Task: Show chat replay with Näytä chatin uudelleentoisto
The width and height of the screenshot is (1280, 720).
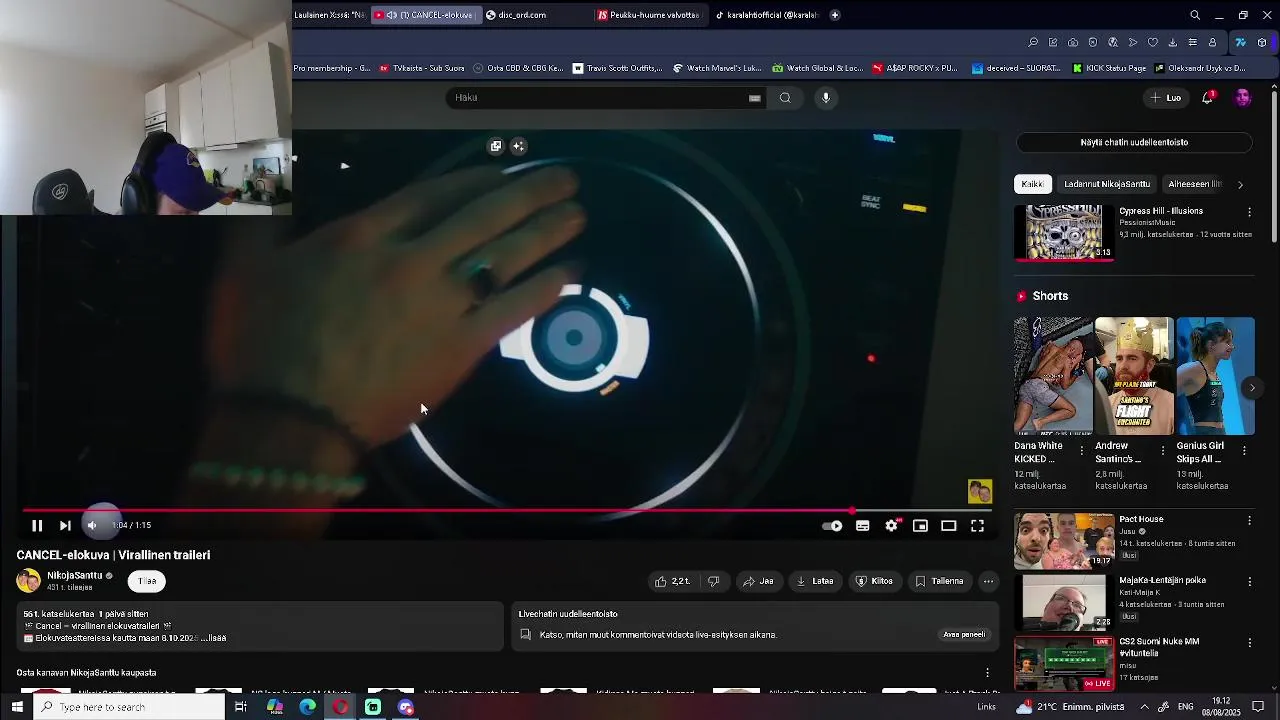Action: (x=1134, y=142)
